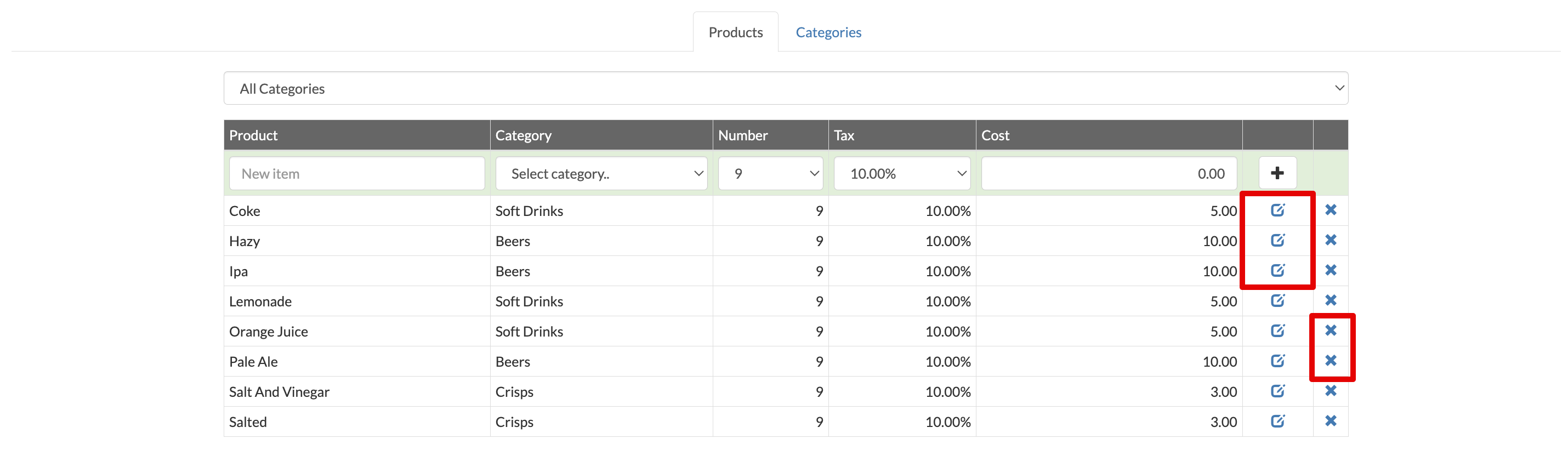
Task: Delete the Ipa product
Action: (1331, 270)
